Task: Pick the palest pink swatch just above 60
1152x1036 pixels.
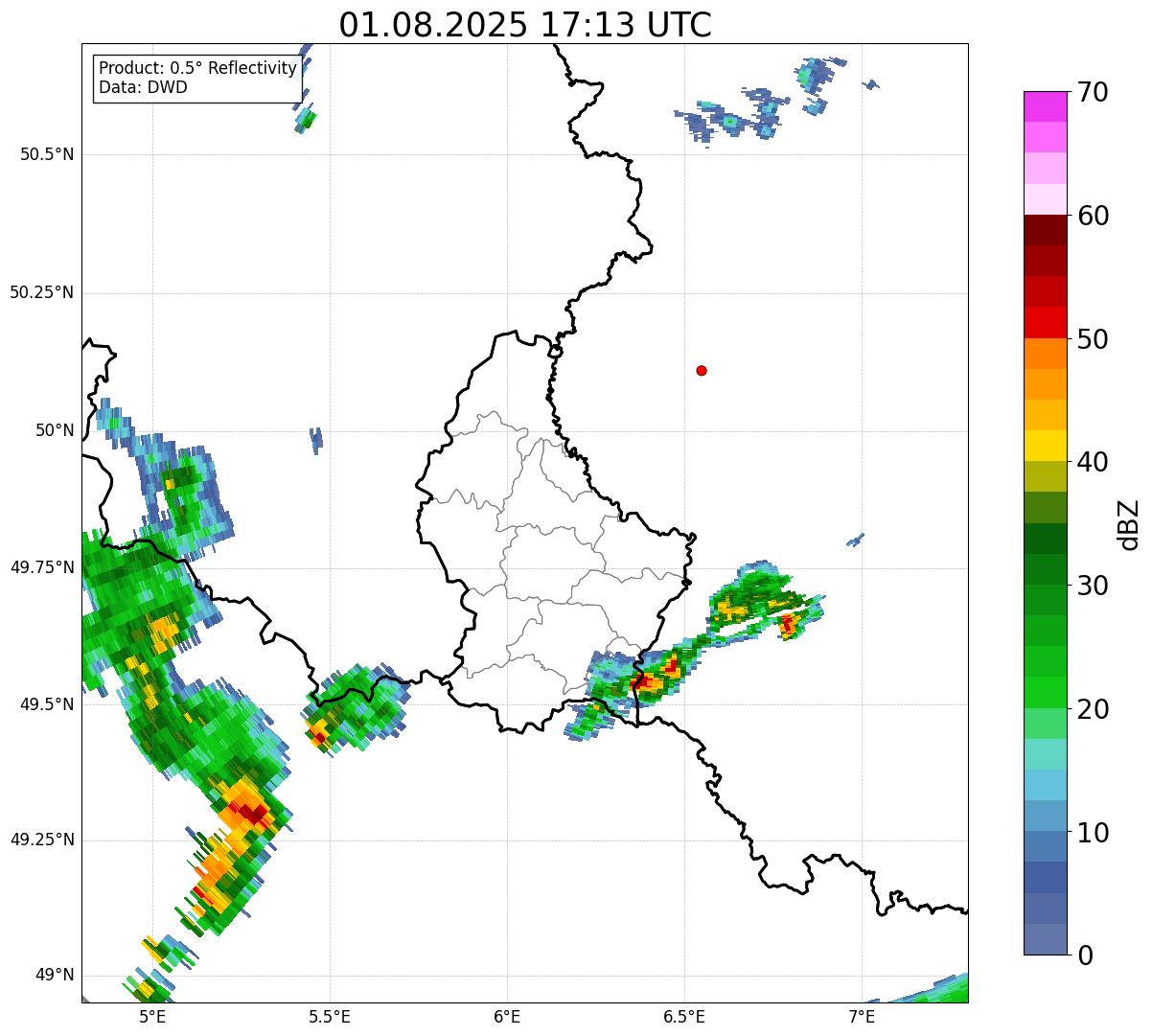Action: click(1046, 199)
